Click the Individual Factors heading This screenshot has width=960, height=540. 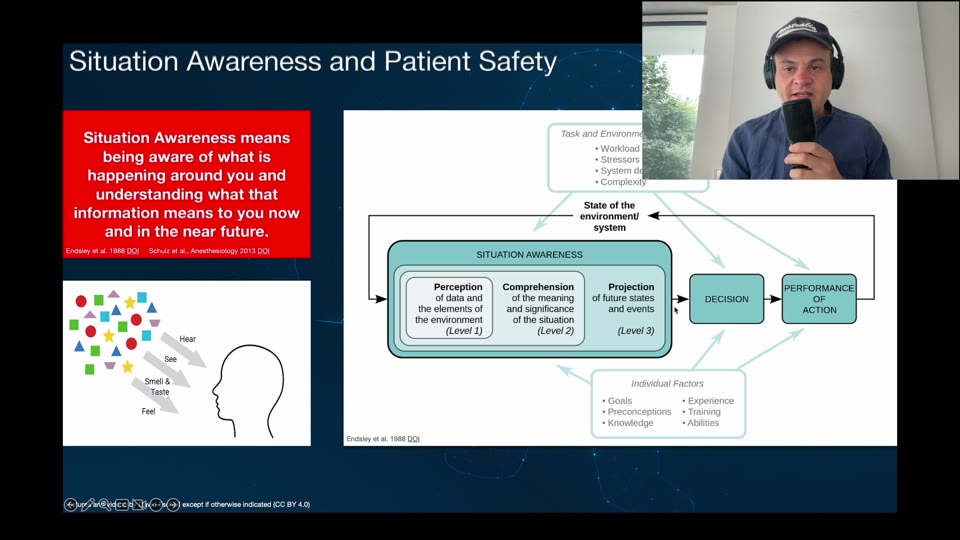coord(667,384)
